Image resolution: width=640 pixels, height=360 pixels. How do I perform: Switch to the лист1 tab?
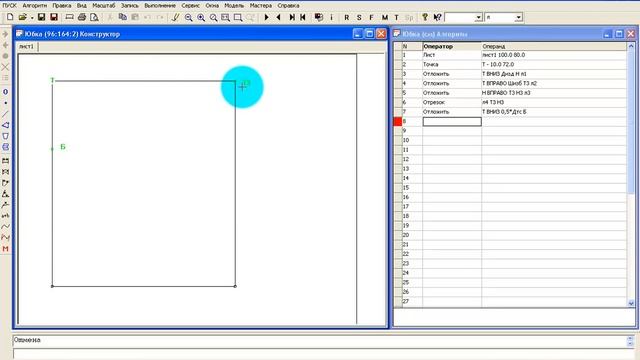(27, 47)
